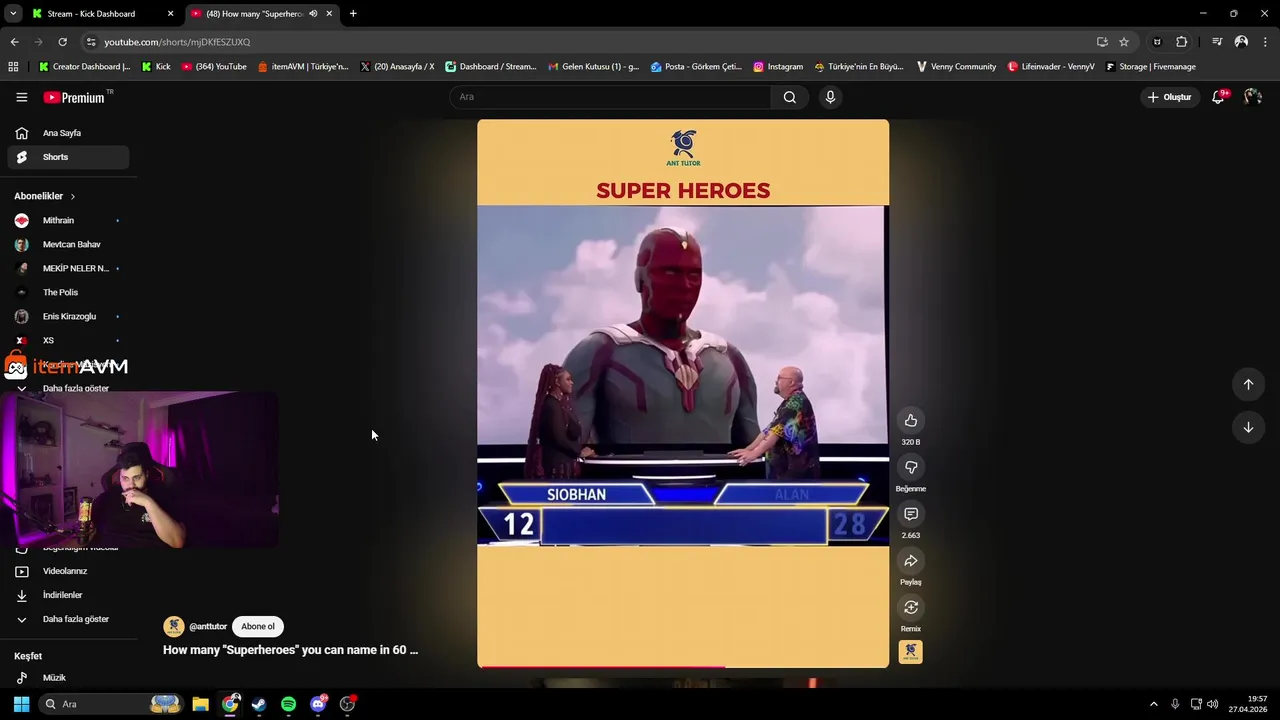Like the Short with thumbs up
The height and width of the screenshot is (720, 1280).
[x=911, y=420]
